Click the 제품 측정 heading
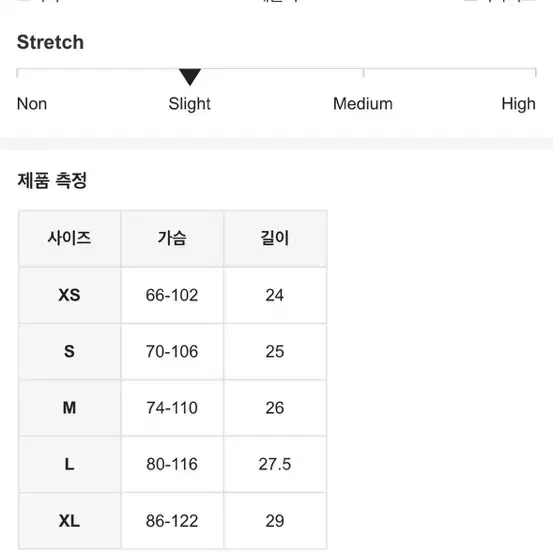The width and height of the screenshot is (553, 553). click(52, 181)
